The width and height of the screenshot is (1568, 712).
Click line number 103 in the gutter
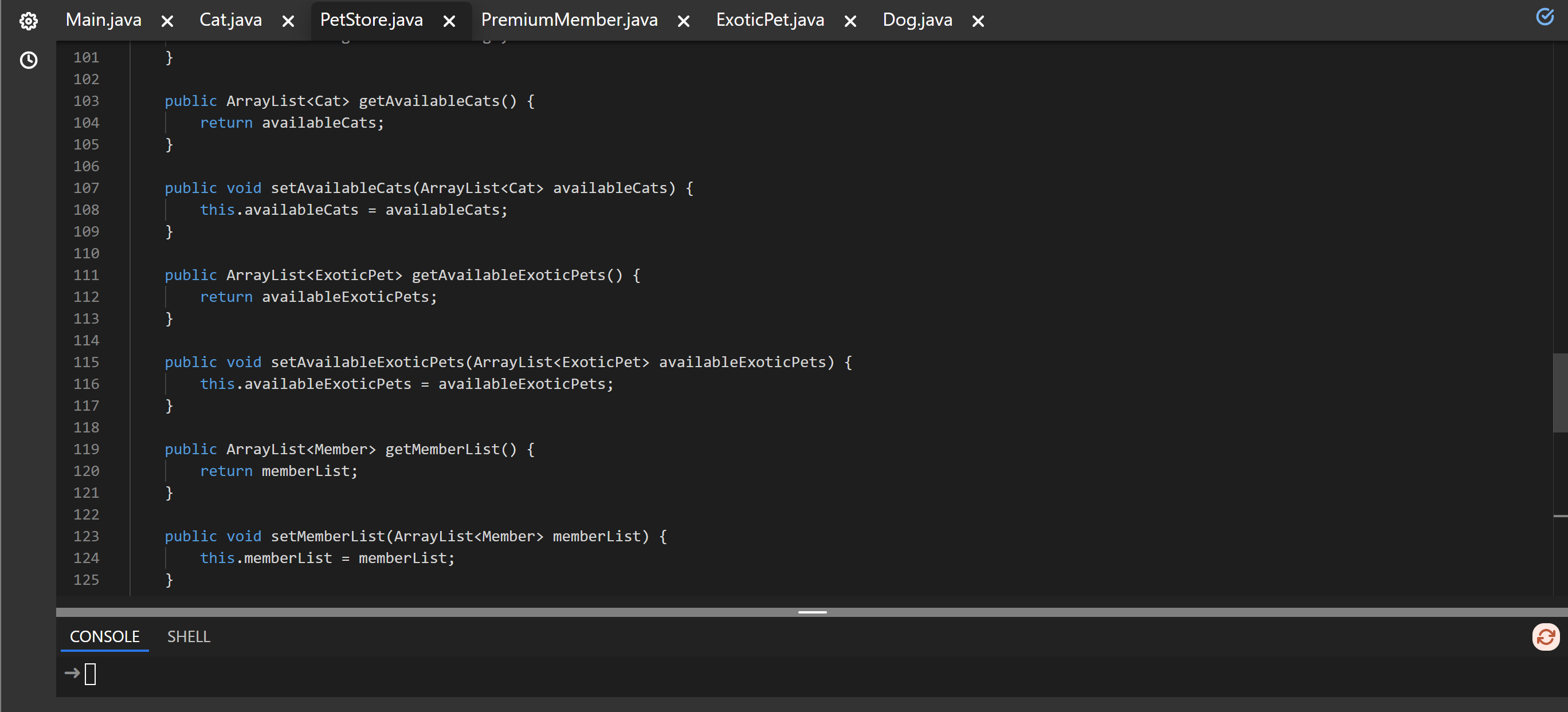coord(86,100)
